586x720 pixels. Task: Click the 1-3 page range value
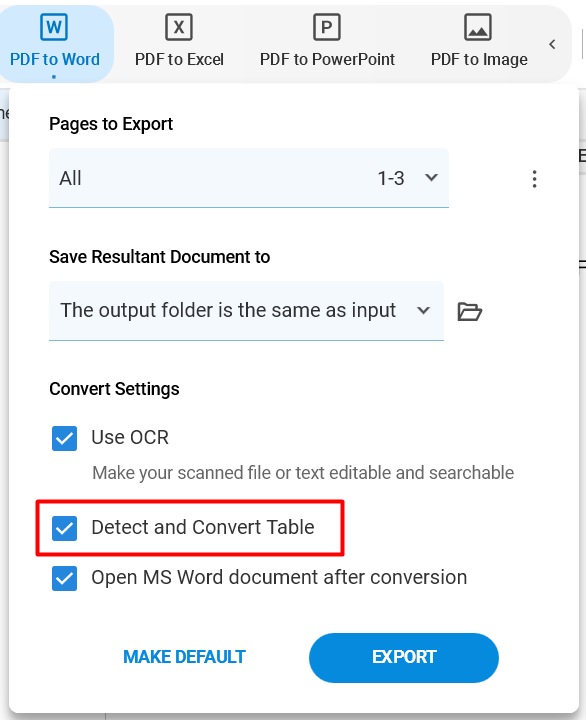391,178
